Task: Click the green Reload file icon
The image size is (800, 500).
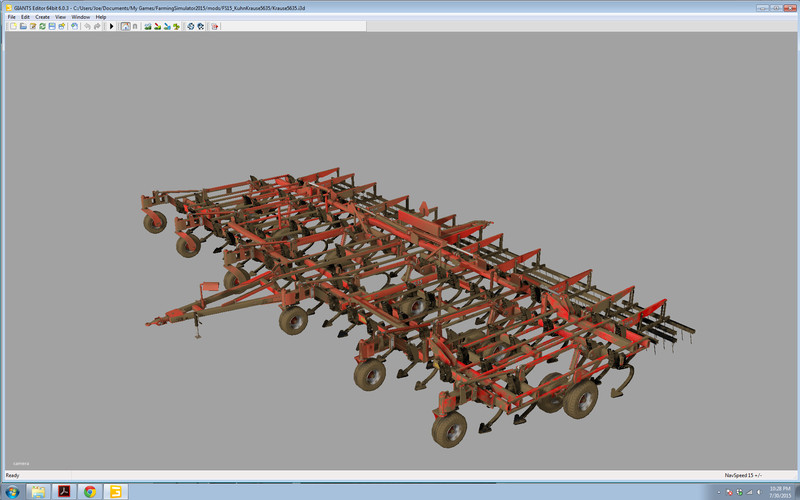Action: [42, 26]
